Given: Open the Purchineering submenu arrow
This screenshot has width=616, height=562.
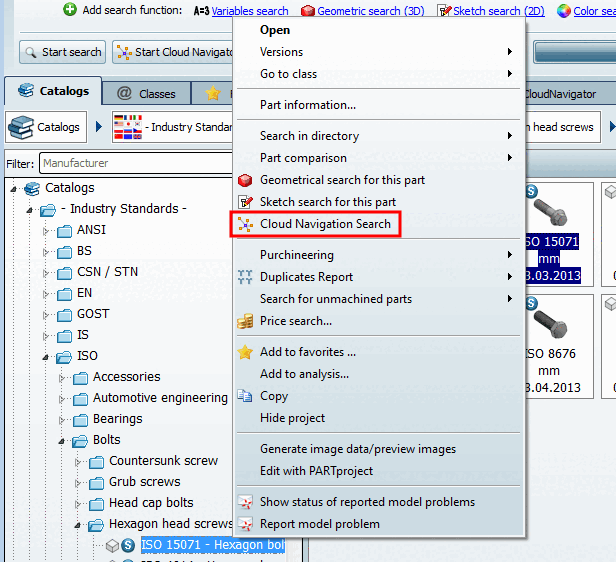Looking at the screenshot, I should pos(510,254).
